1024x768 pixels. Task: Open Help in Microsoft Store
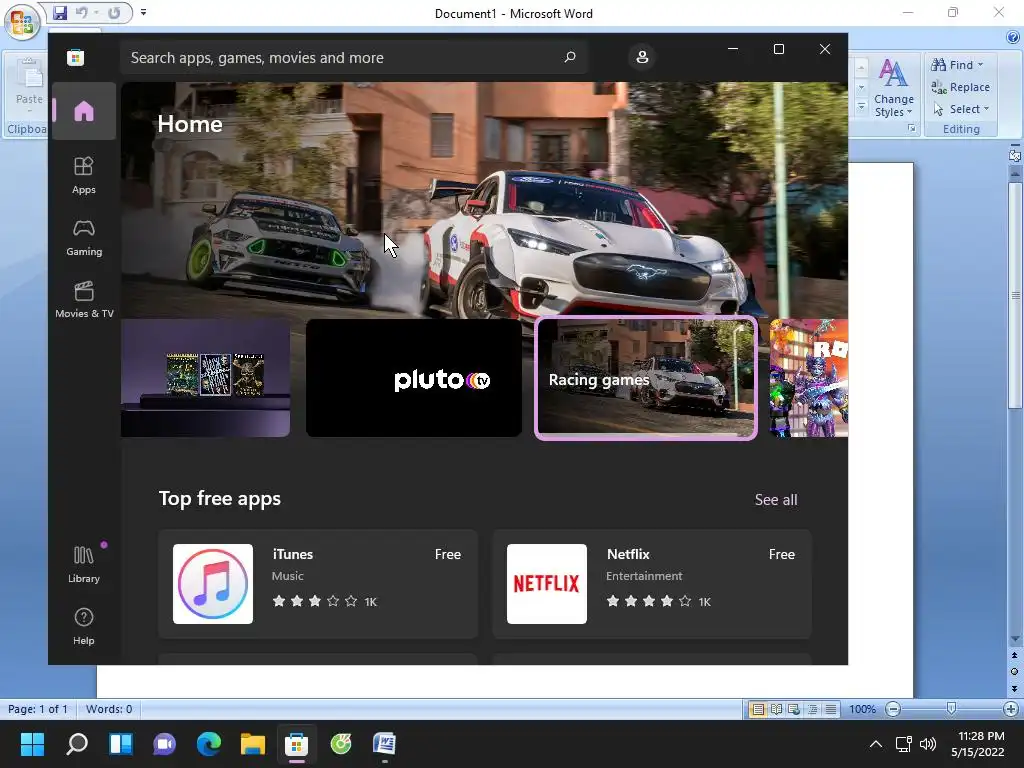(x=84, y=626)
